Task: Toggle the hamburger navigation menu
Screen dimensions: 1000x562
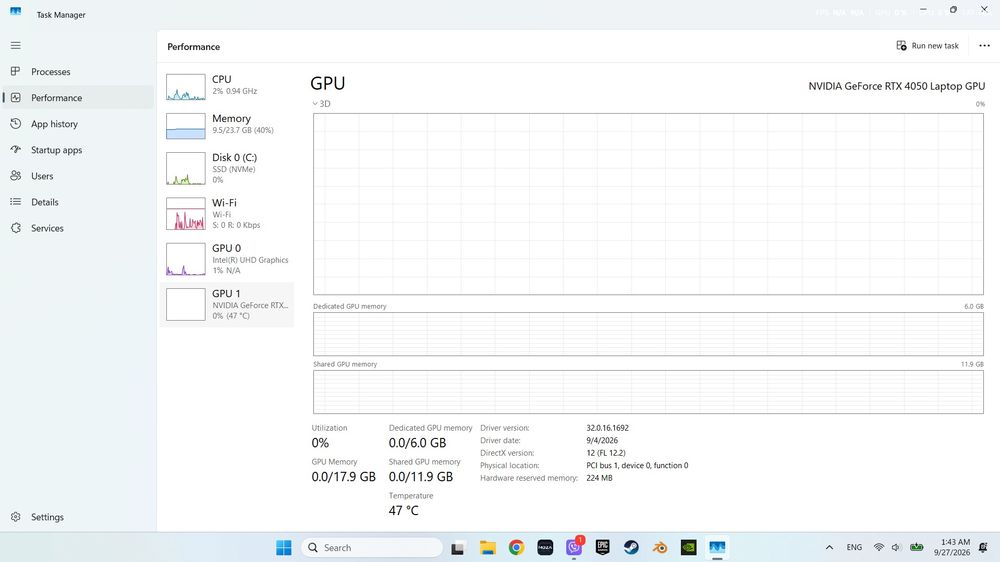Action: [x=15, y=45]
